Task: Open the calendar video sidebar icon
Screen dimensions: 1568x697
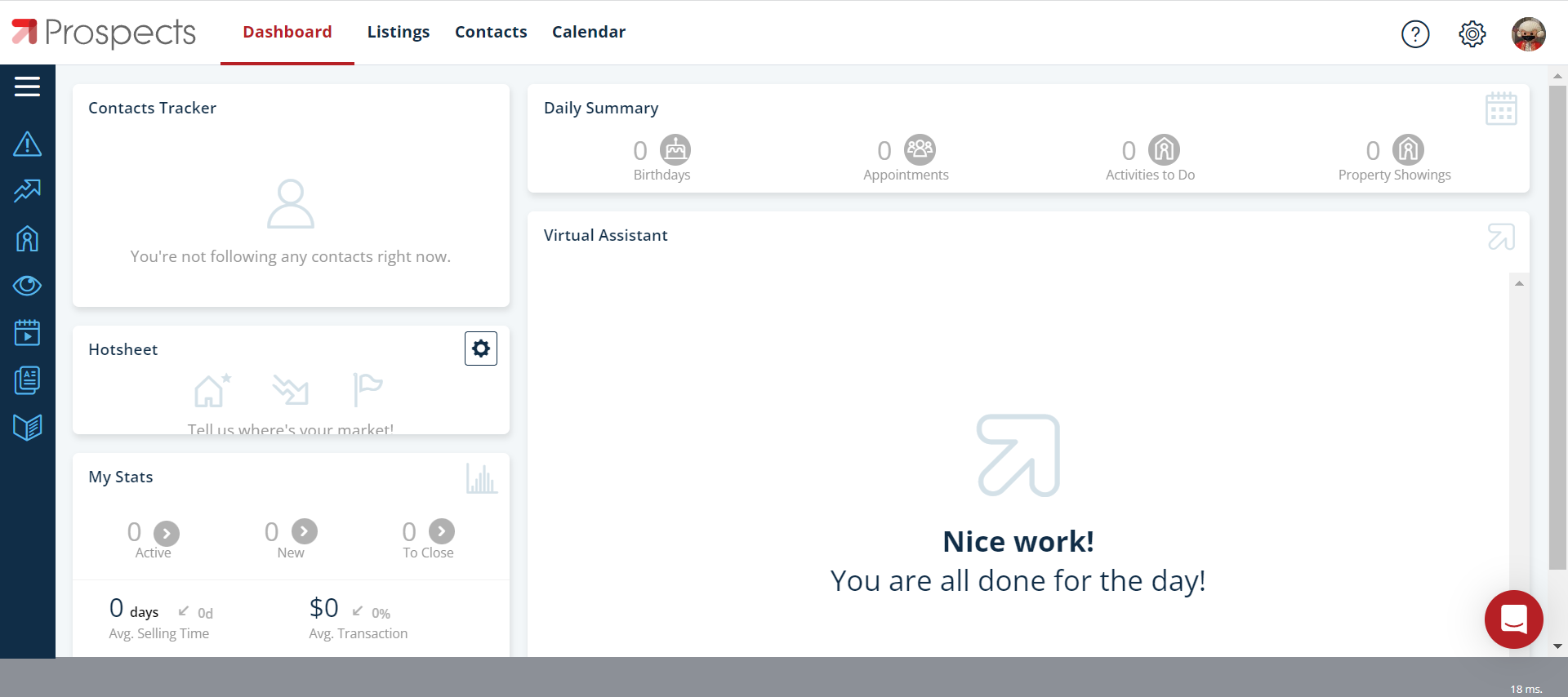Action: (x=27, y=333)
